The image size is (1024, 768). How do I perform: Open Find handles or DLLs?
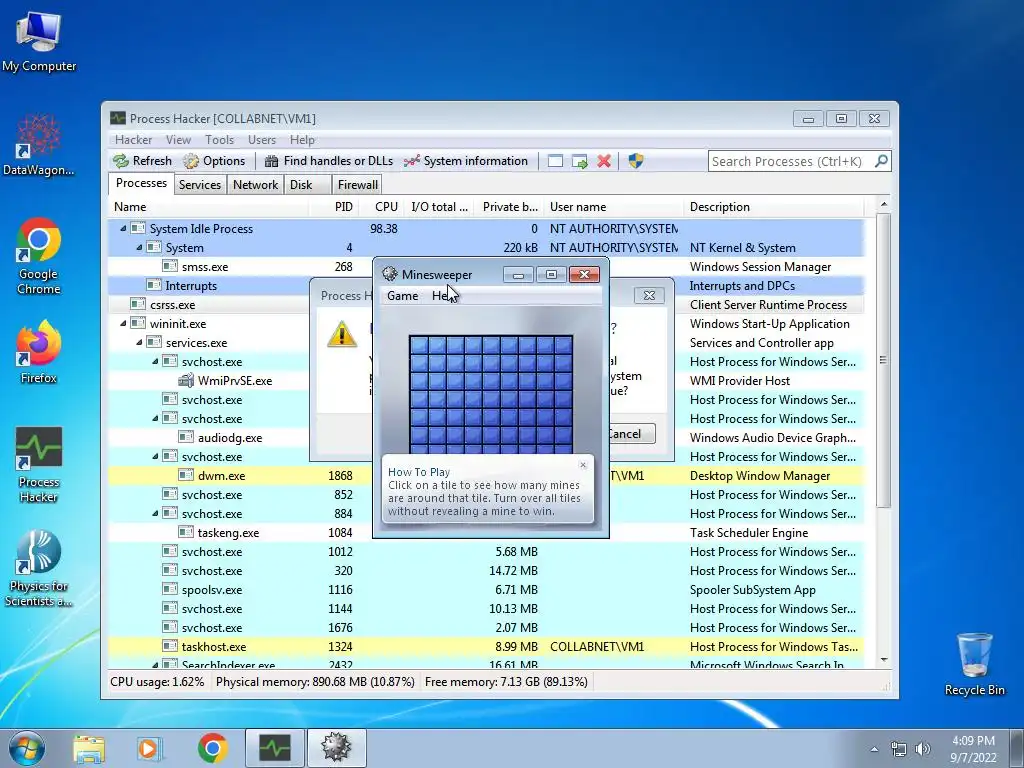click(328, 161)
